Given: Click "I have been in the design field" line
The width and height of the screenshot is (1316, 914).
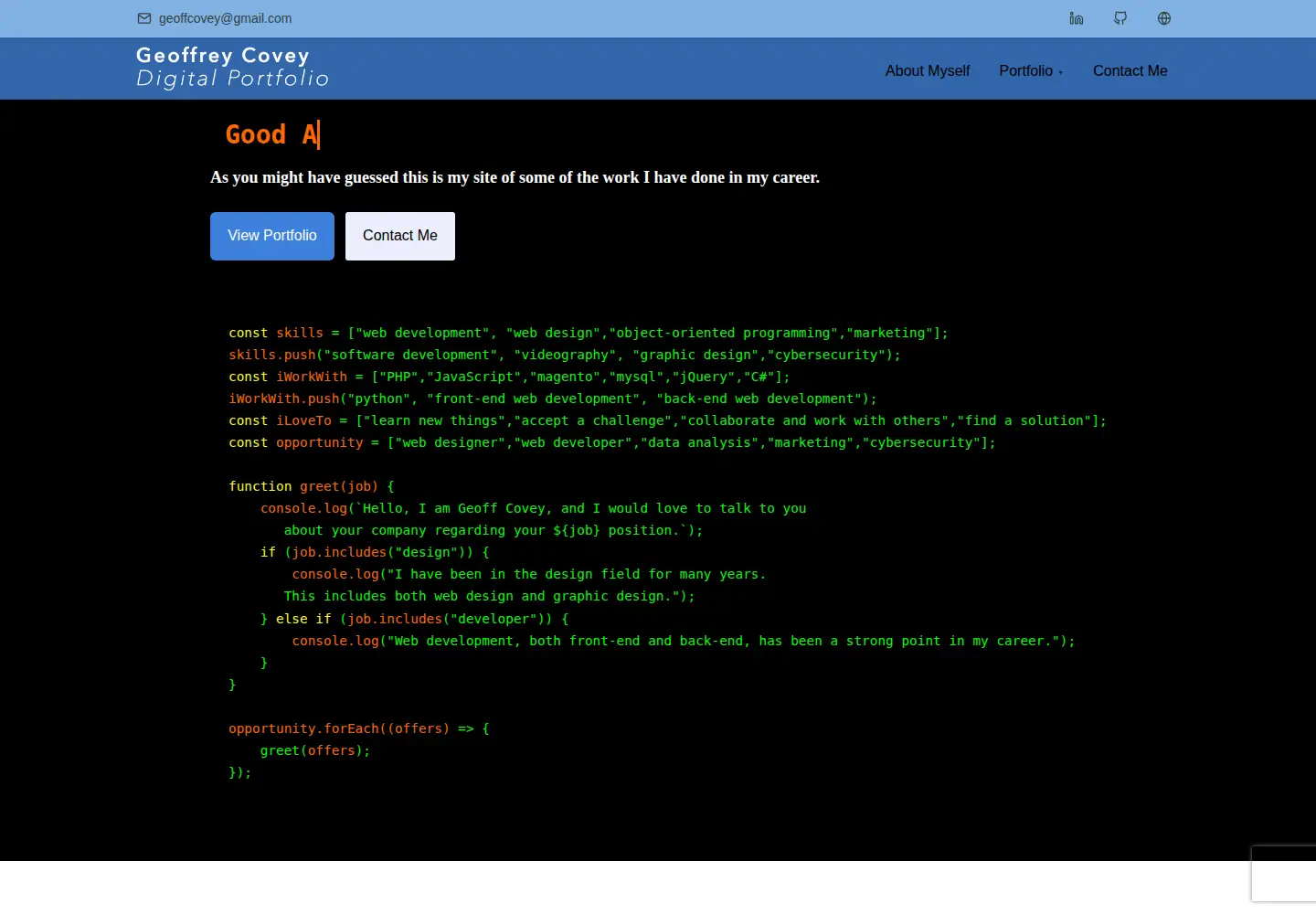Looking at the screenshot, I should [529, 574].
